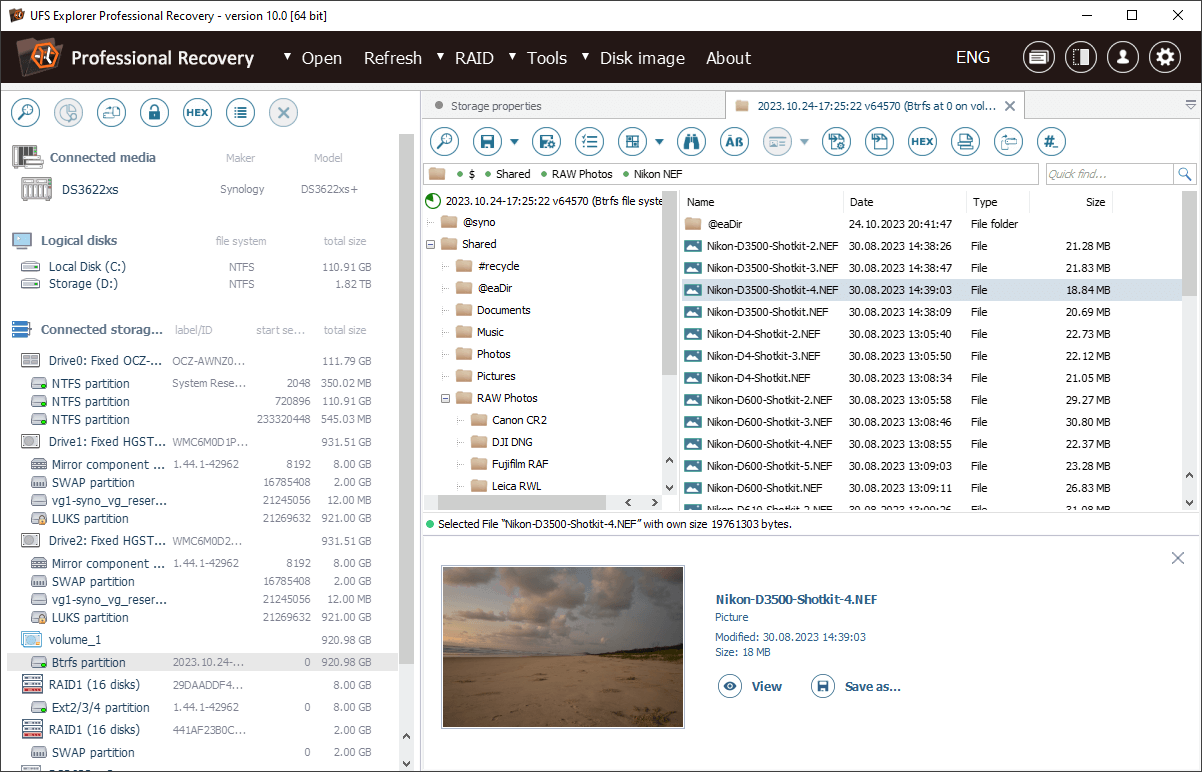Switch to Storage properties tab
The image size is (1202, 772).
pos(496,106)
